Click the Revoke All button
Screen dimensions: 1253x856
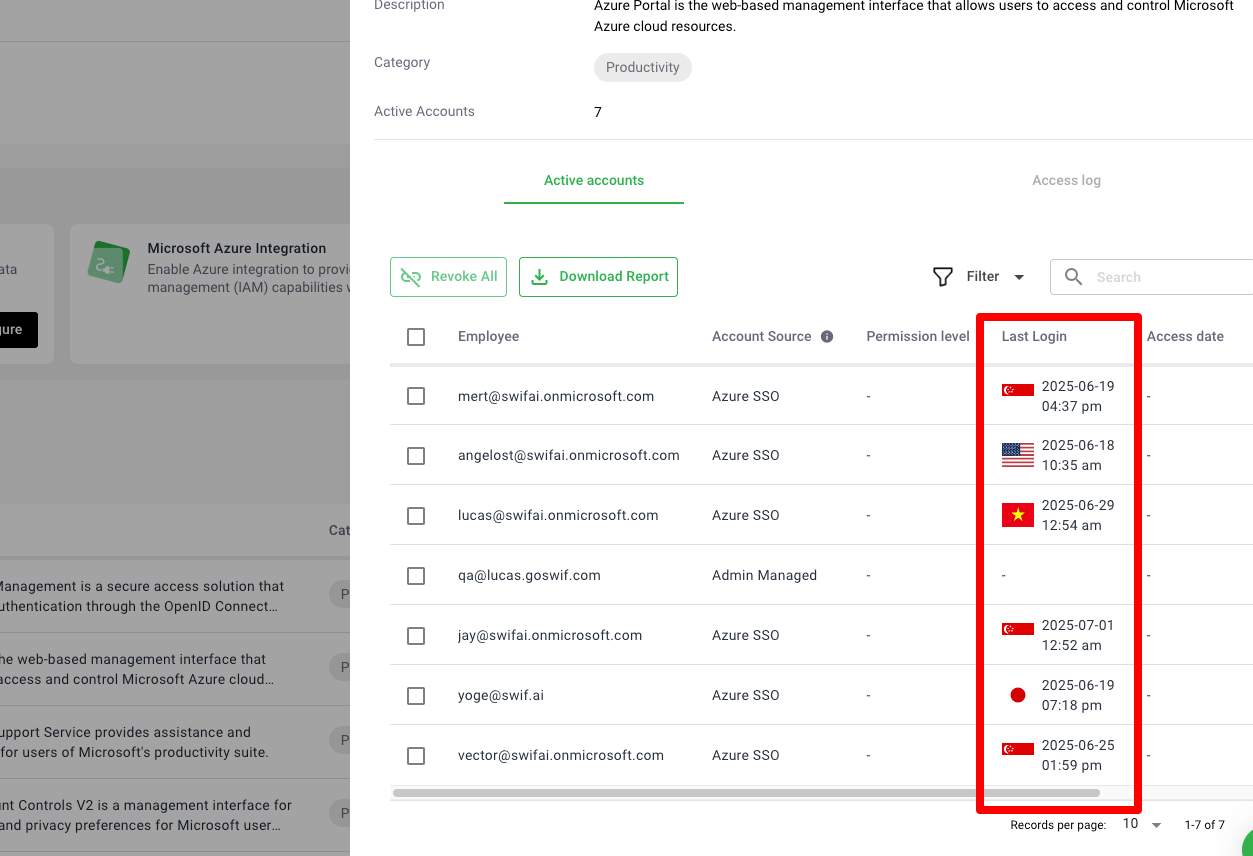tap(449, 277)
